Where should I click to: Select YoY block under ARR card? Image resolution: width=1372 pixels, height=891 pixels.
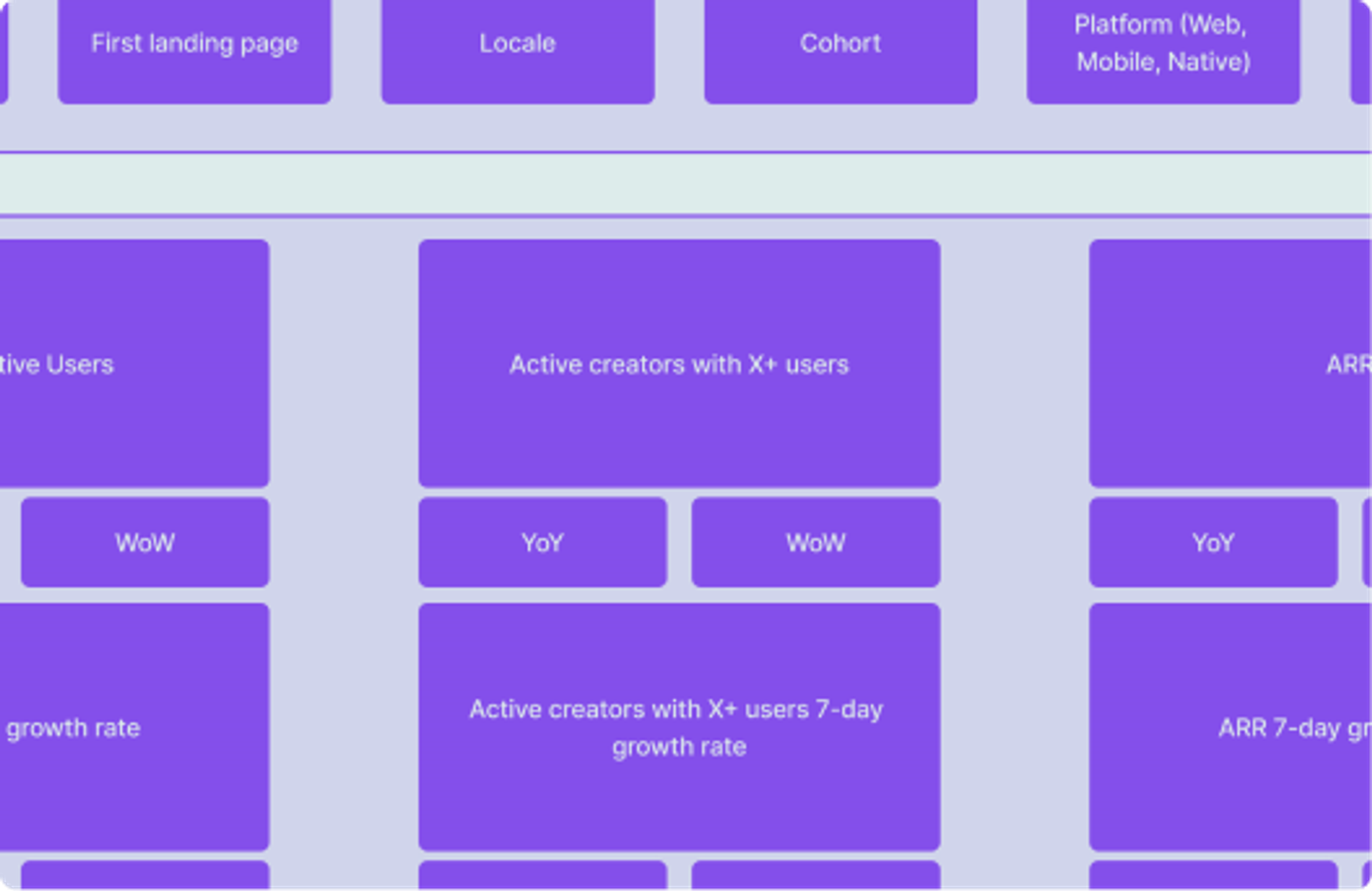point(1213,542)
